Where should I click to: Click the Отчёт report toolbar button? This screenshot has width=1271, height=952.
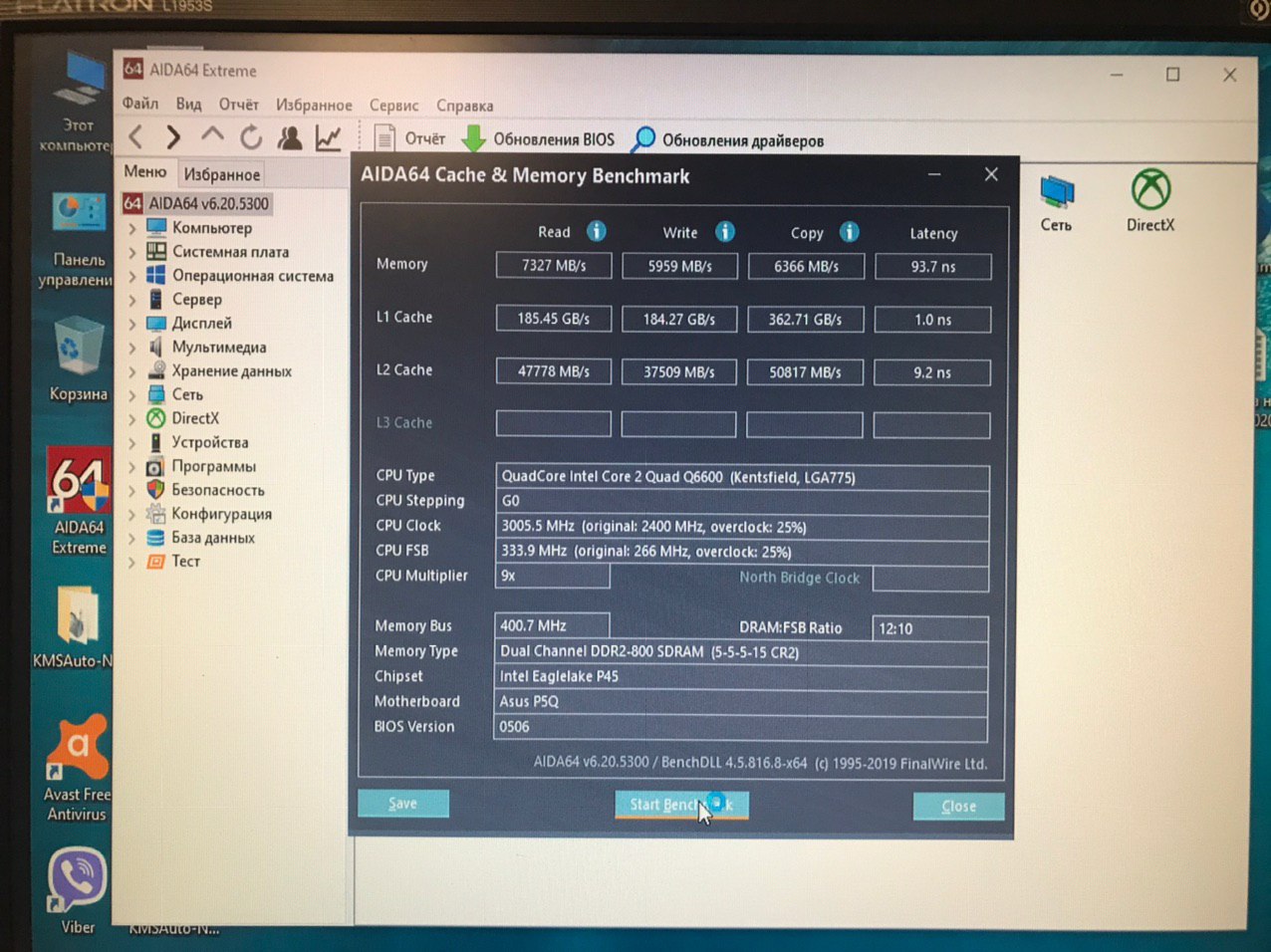pos(409,138)
